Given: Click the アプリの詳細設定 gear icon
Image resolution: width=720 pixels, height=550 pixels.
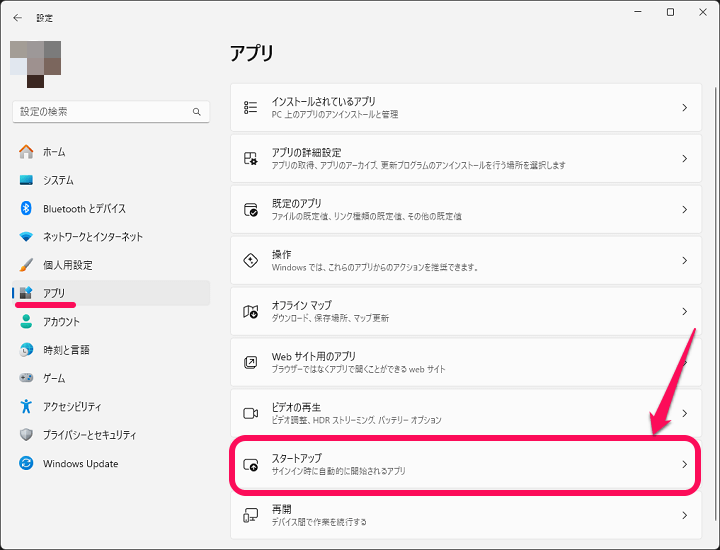Looking at the screenshot, I should point(251,158).
